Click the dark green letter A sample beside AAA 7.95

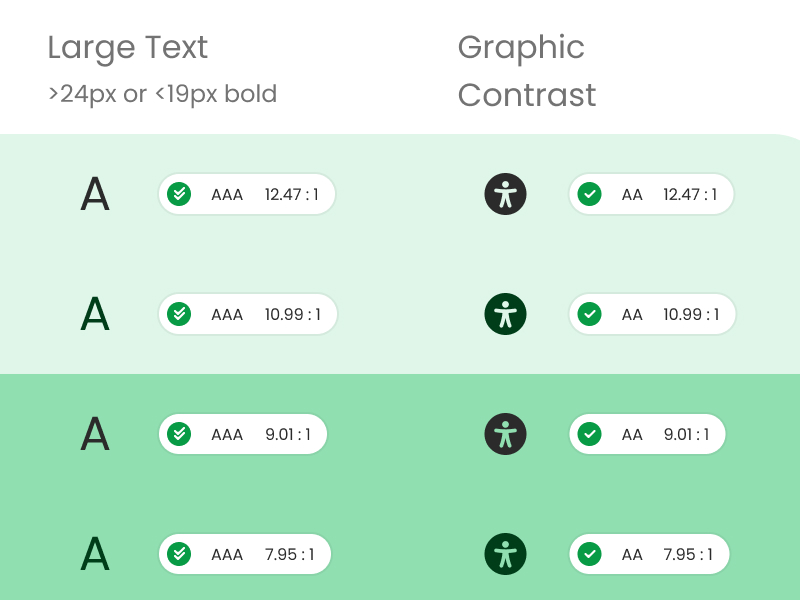[95, 554]
